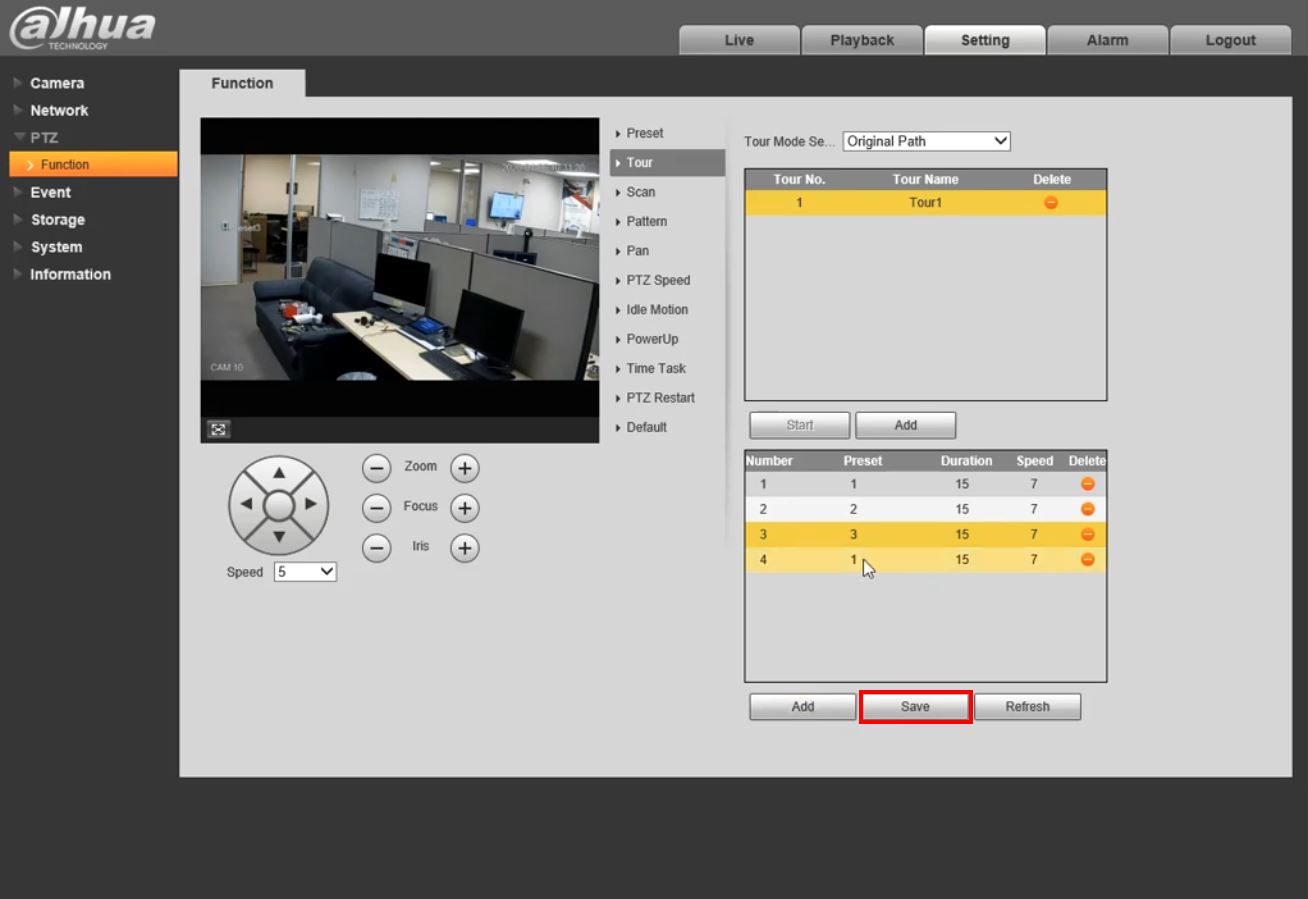Screen dimensions: 1308x899
Task: Select preset row with Number 2
Action: [x=926, y=509]
